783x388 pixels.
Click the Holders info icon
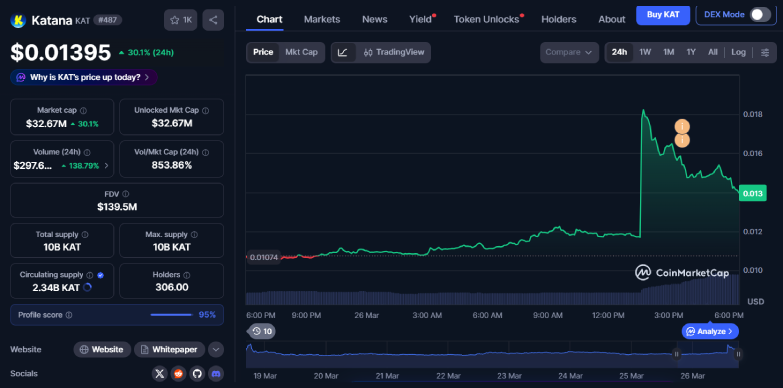[x=186, y=275]
